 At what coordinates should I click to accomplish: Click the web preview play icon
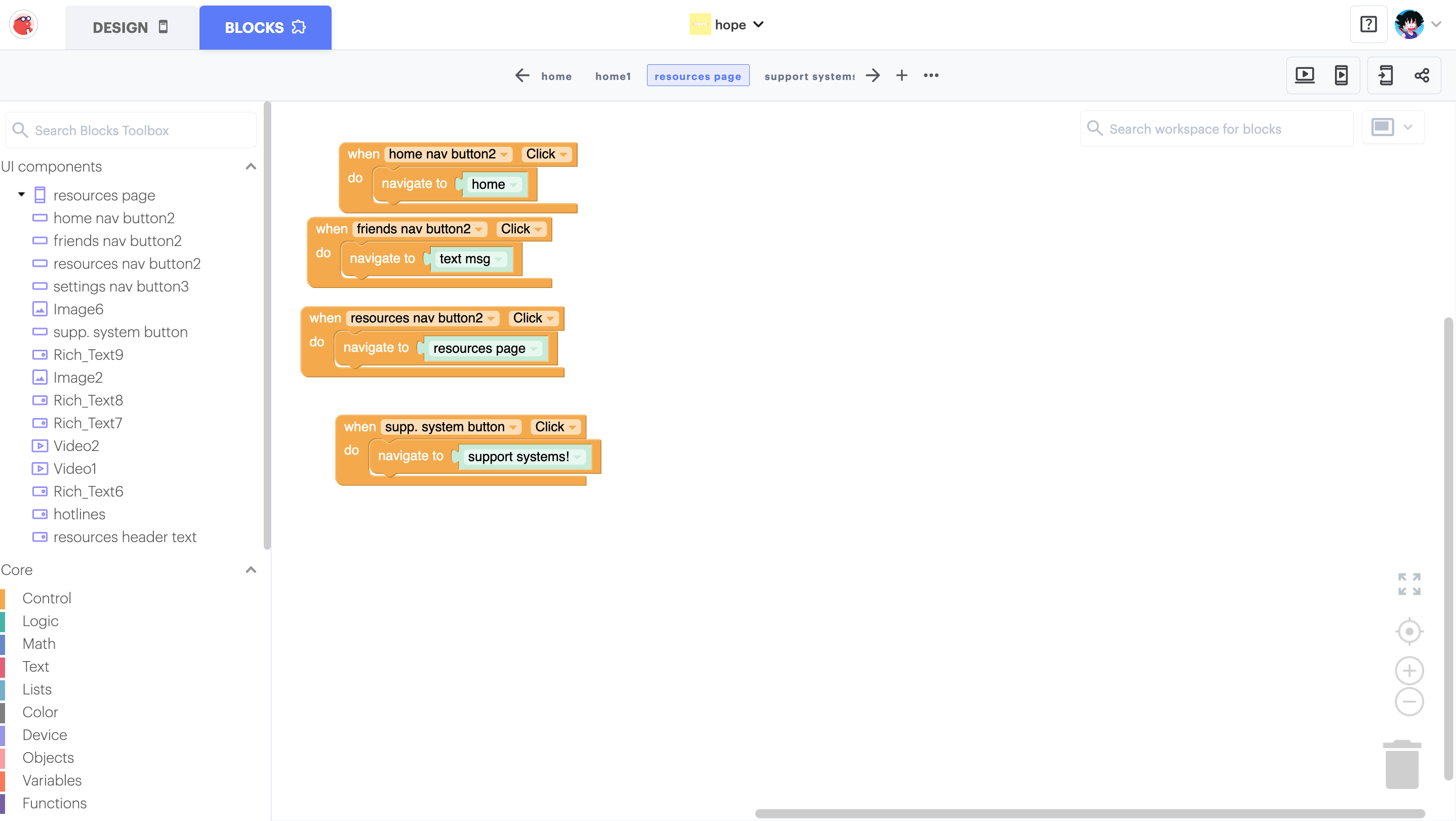[x=1305, y=75]
